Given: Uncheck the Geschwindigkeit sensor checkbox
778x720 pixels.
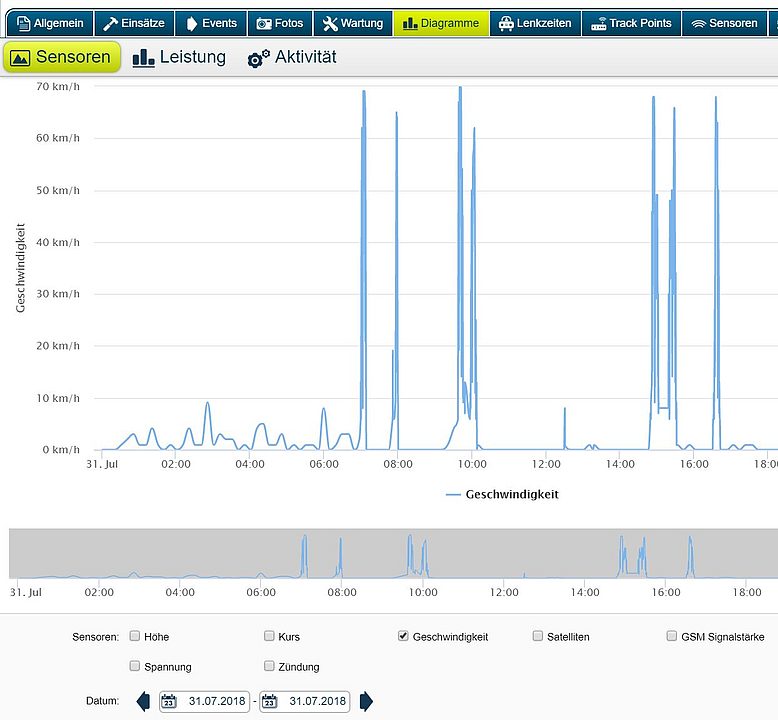Looking at the screenshot, I should (x=403, y=636).
